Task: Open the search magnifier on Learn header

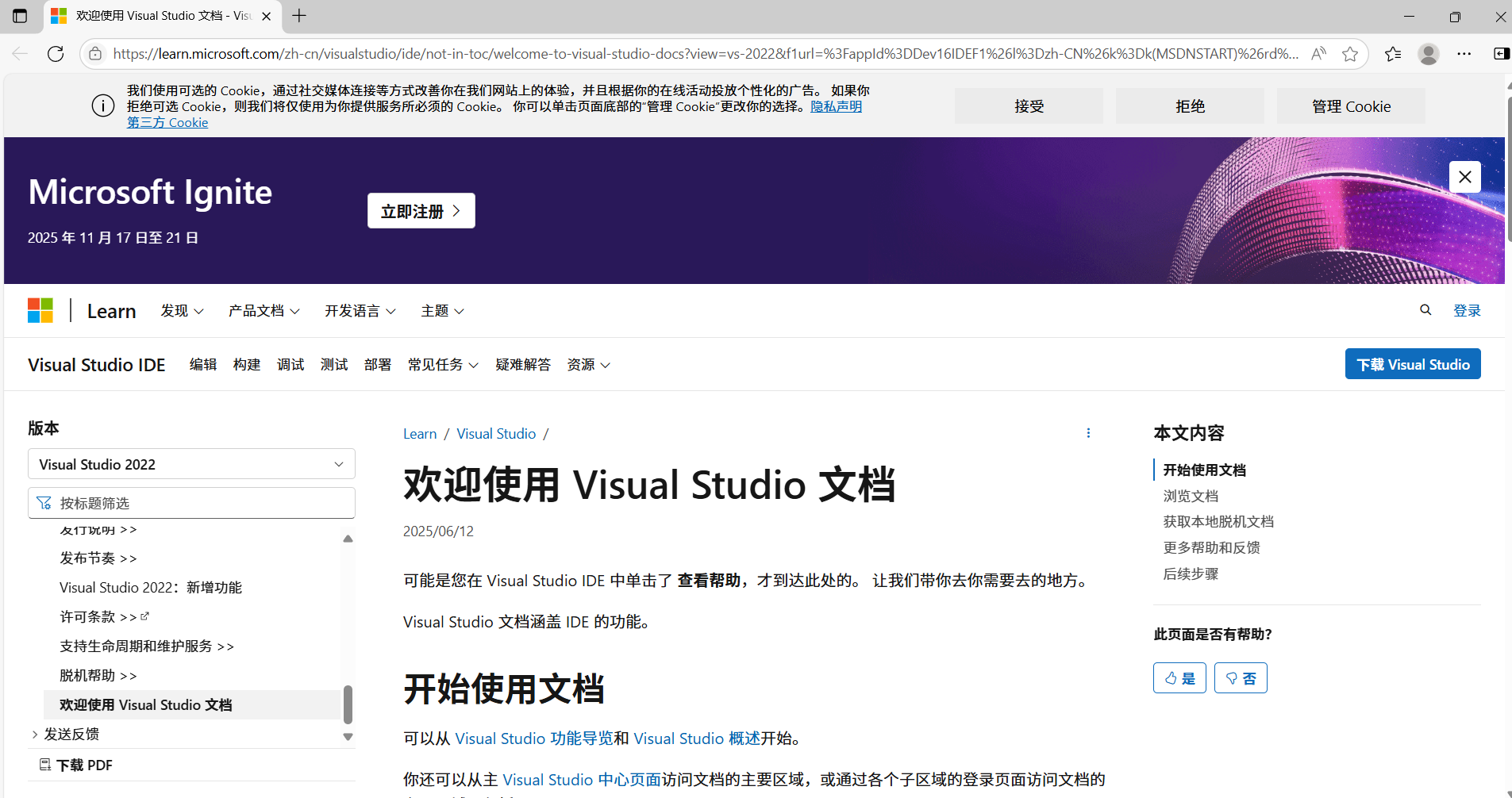Action: point(1425,310)
